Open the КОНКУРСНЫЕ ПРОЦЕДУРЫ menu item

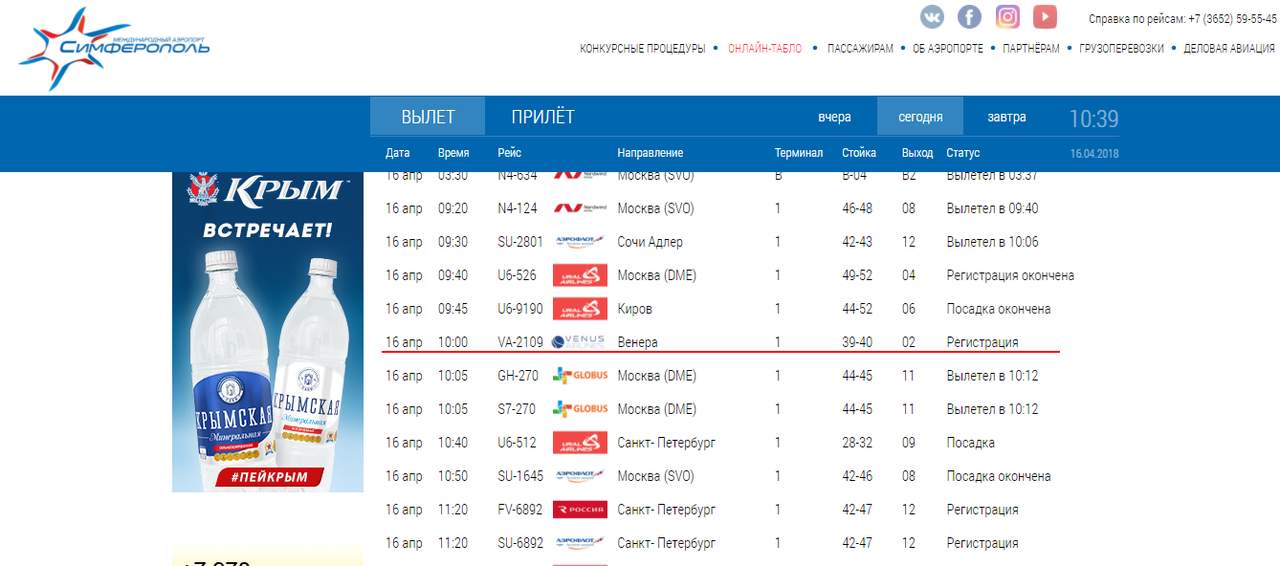click(x=642, y=48)
